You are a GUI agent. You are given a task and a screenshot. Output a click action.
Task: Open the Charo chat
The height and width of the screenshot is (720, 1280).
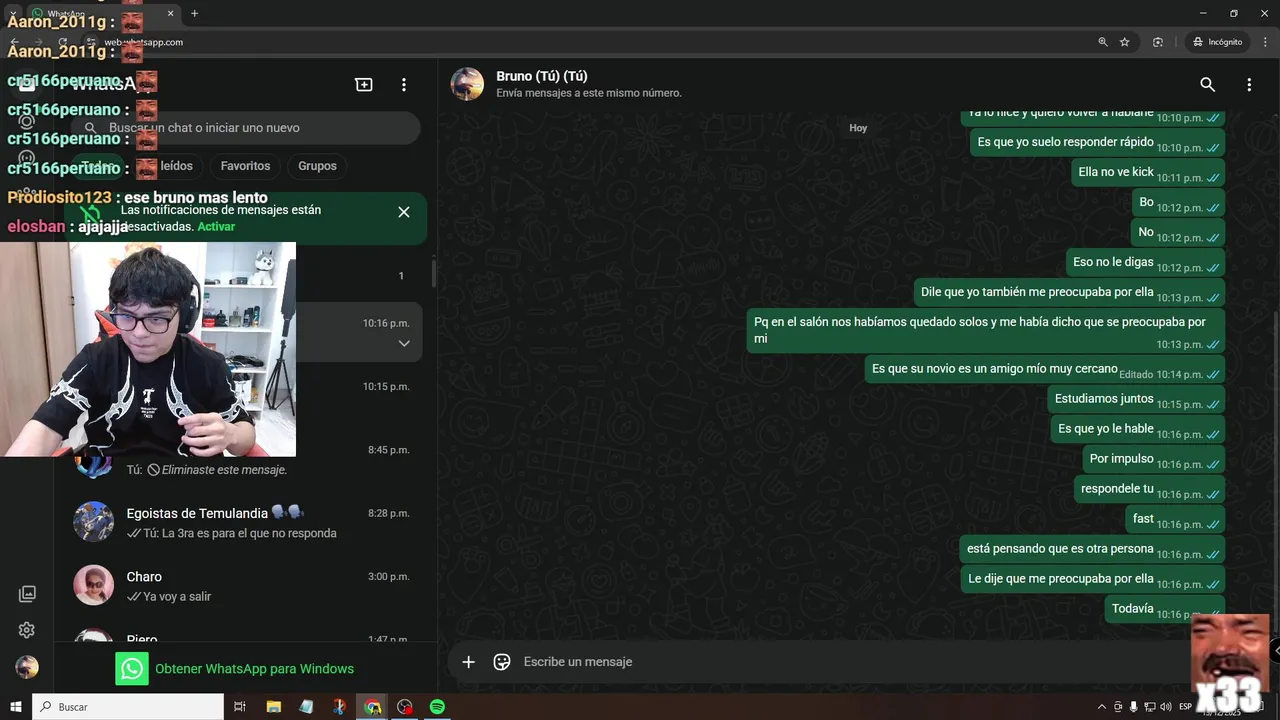(x=245, y=586)
